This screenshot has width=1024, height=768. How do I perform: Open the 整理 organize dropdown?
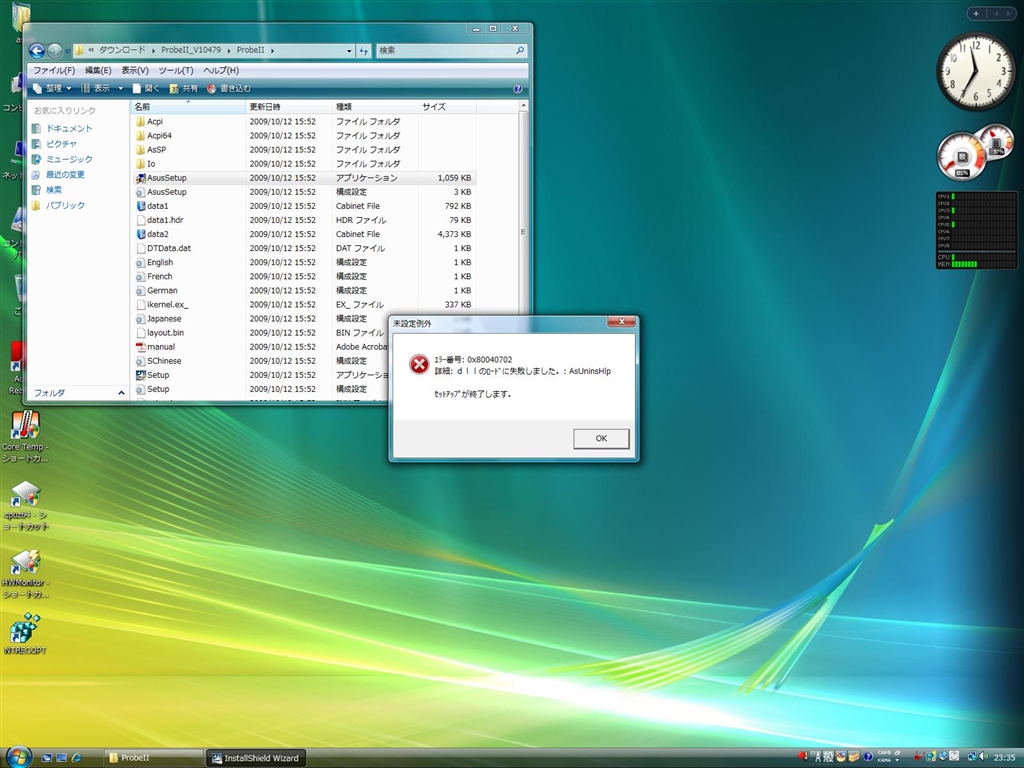click(52, 88)
